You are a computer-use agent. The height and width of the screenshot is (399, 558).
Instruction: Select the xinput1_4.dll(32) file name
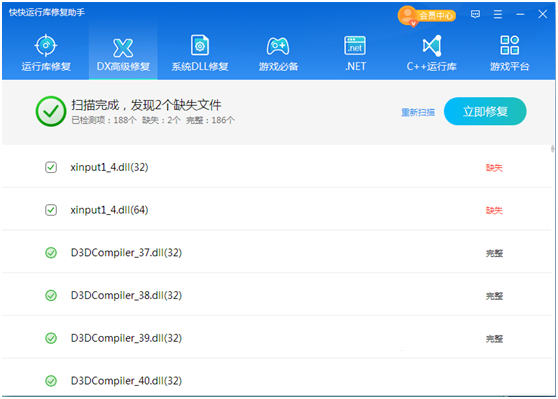[x=109, y=167]
